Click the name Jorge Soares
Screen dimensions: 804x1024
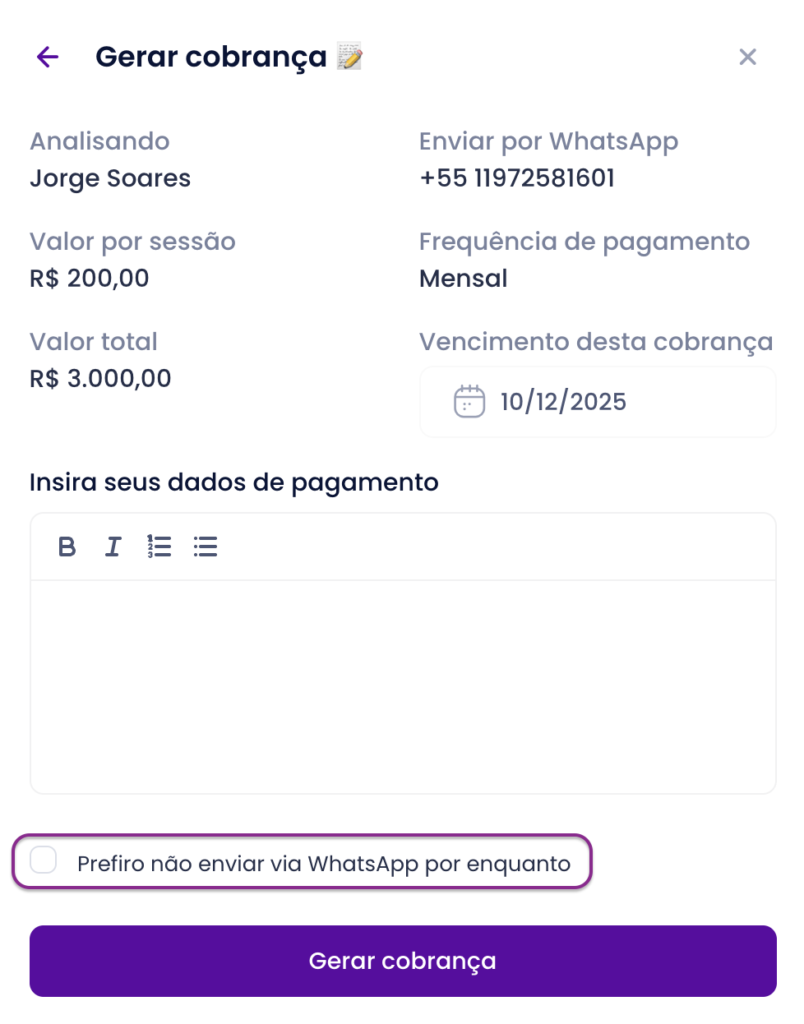click(x=110, y=179)
